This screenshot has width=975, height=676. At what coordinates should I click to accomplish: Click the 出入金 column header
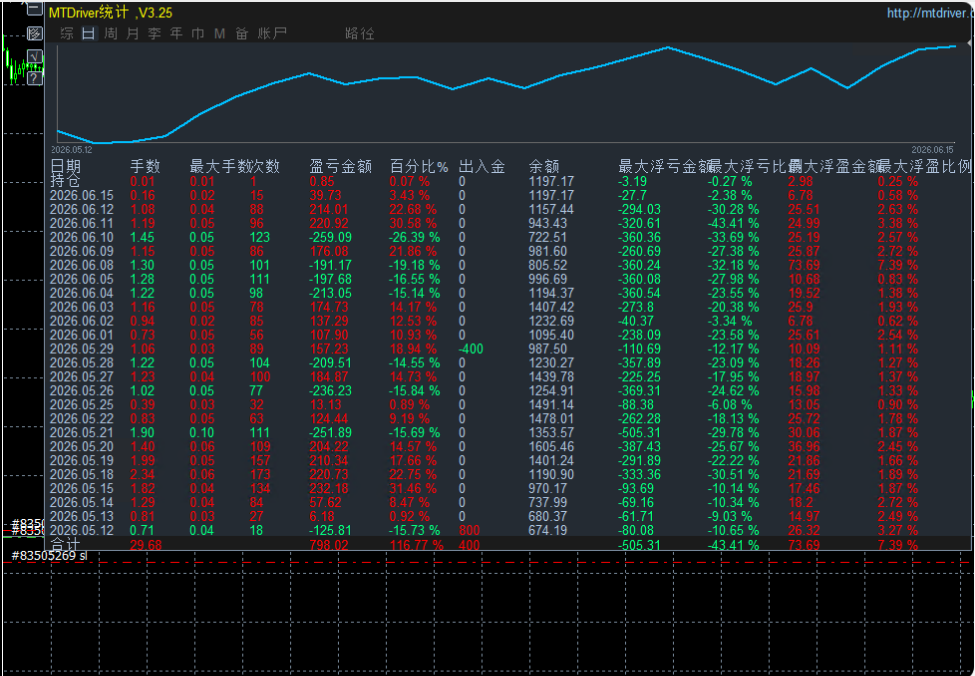pyautogui.click(x=482, y=167)
